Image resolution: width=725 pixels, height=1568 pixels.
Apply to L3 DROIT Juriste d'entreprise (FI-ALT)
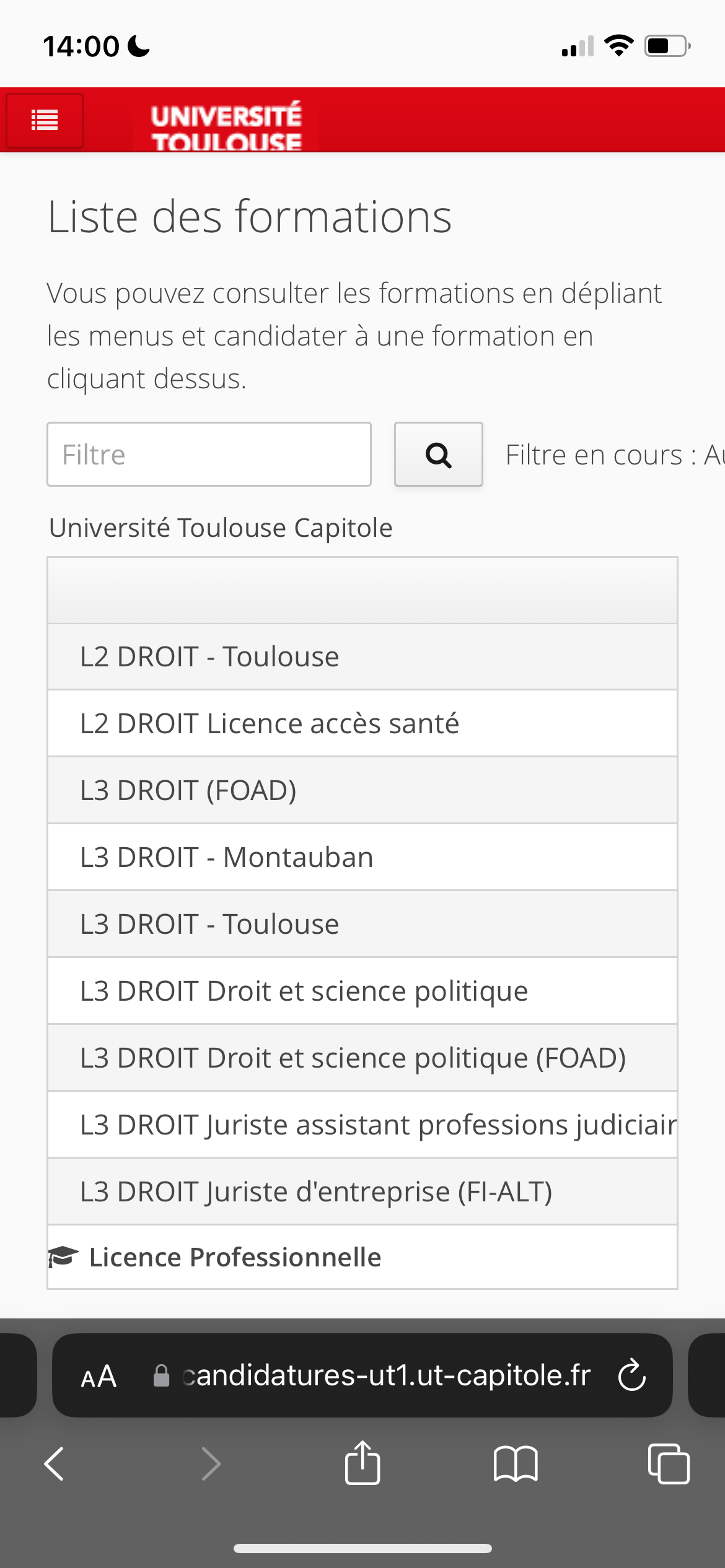click(316, 1191)
